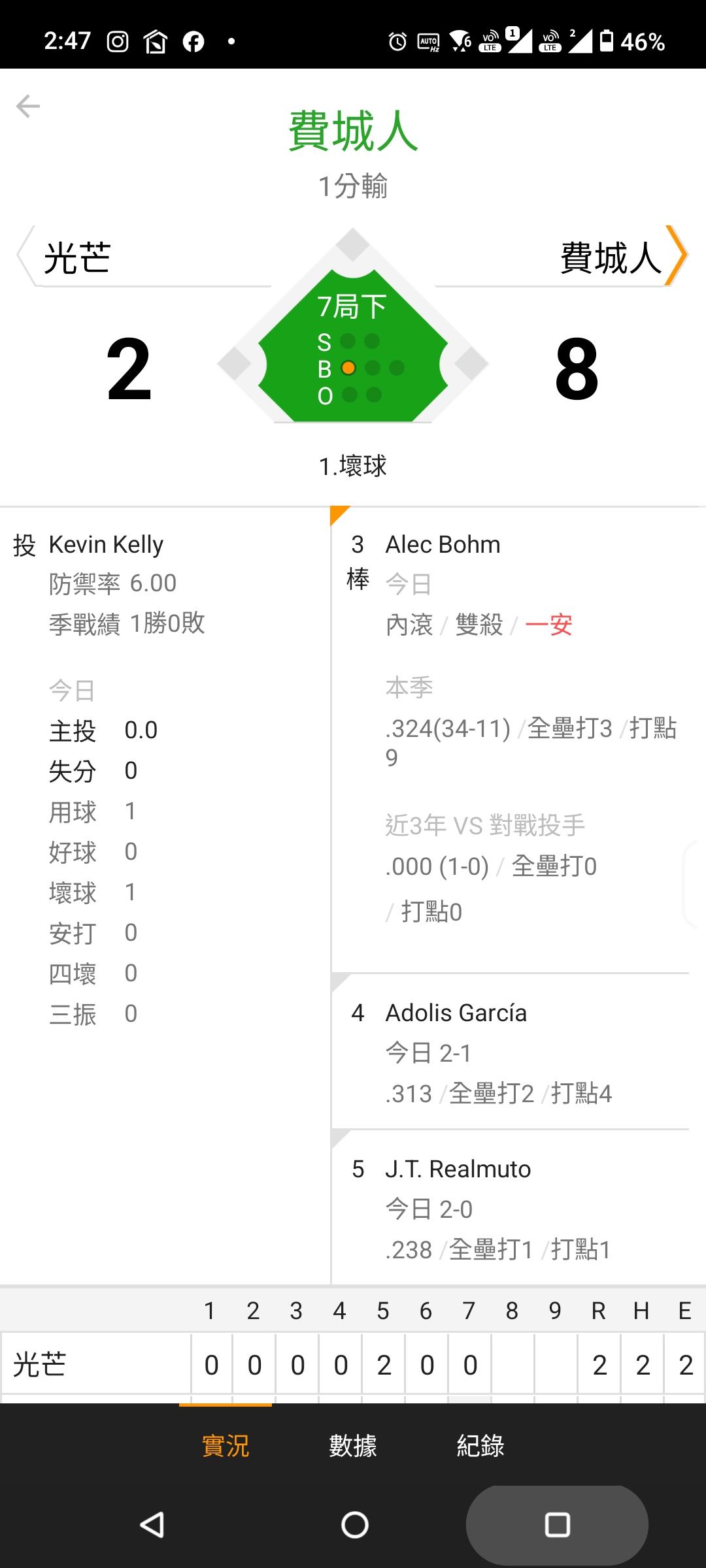
Task: Open recent apps with square button
Action: pos(557,1525)
